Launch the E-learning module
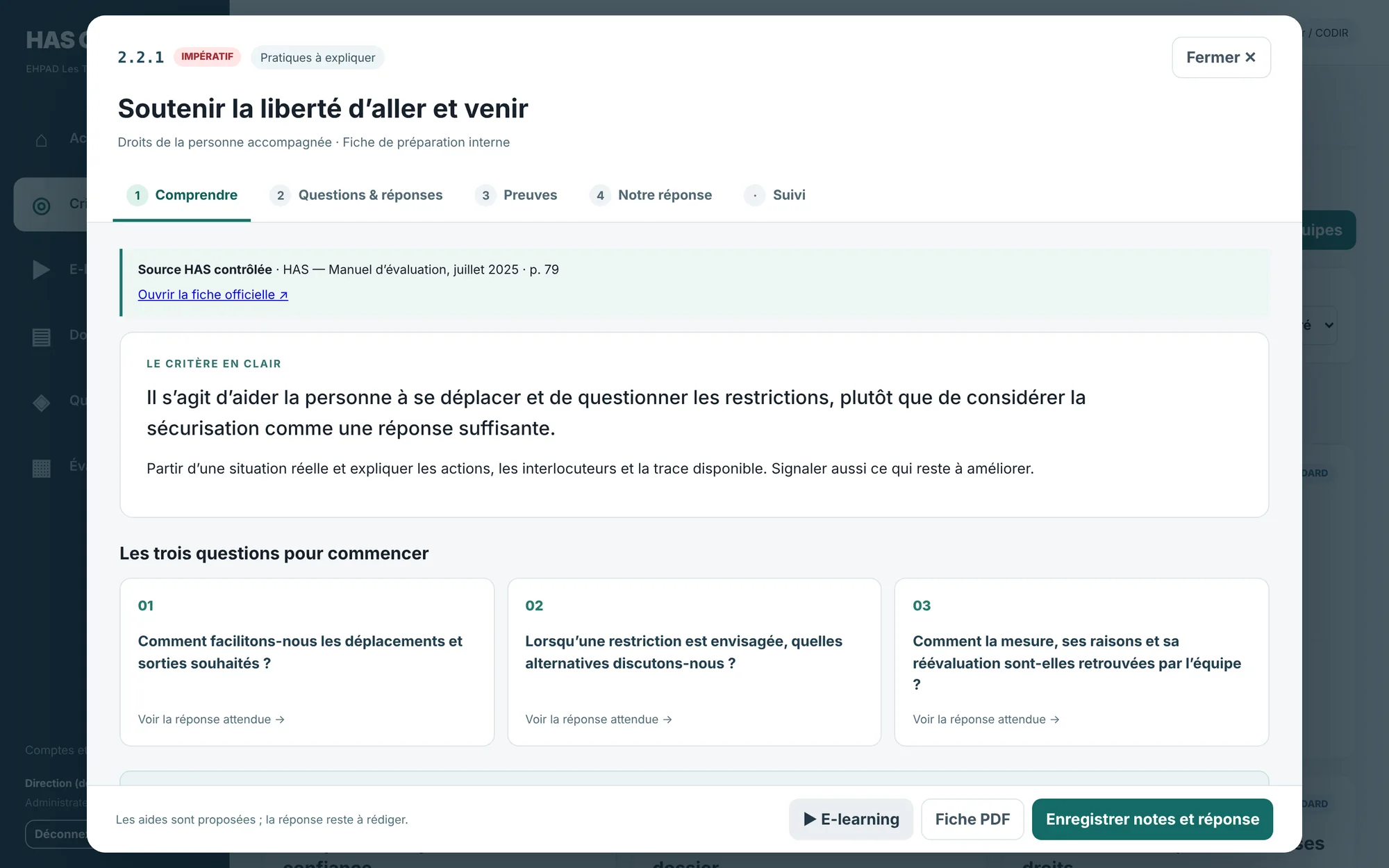The width and height of the screenshot is (1389, 868). [x=851, y=819]
